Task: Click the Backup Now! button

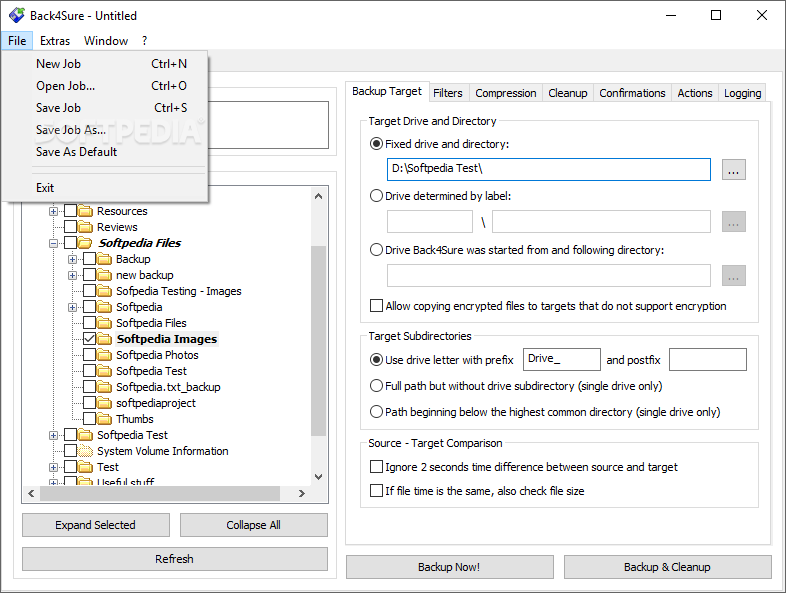Action: coord(450,567)
